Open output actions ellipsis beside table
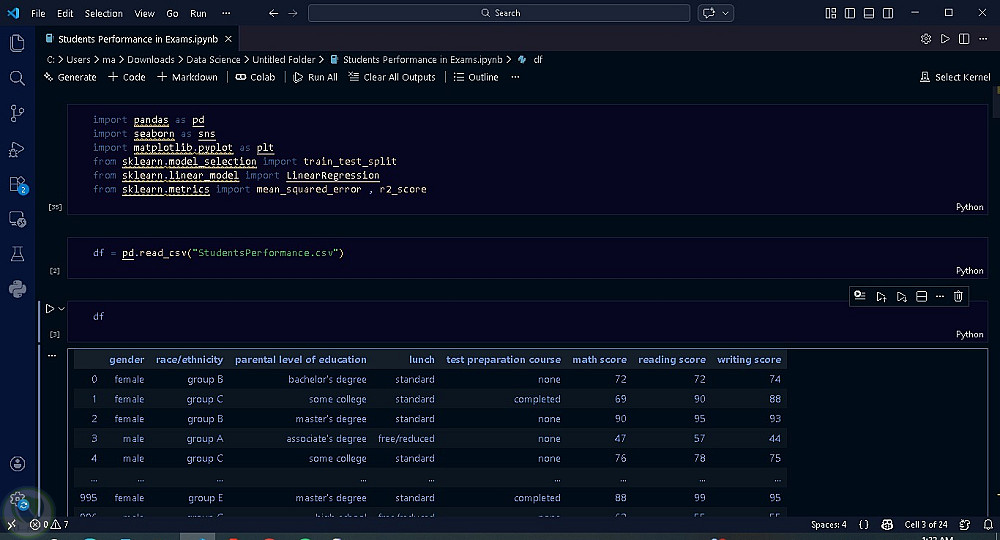1000x540 pixels. click(x=52, y=356)
